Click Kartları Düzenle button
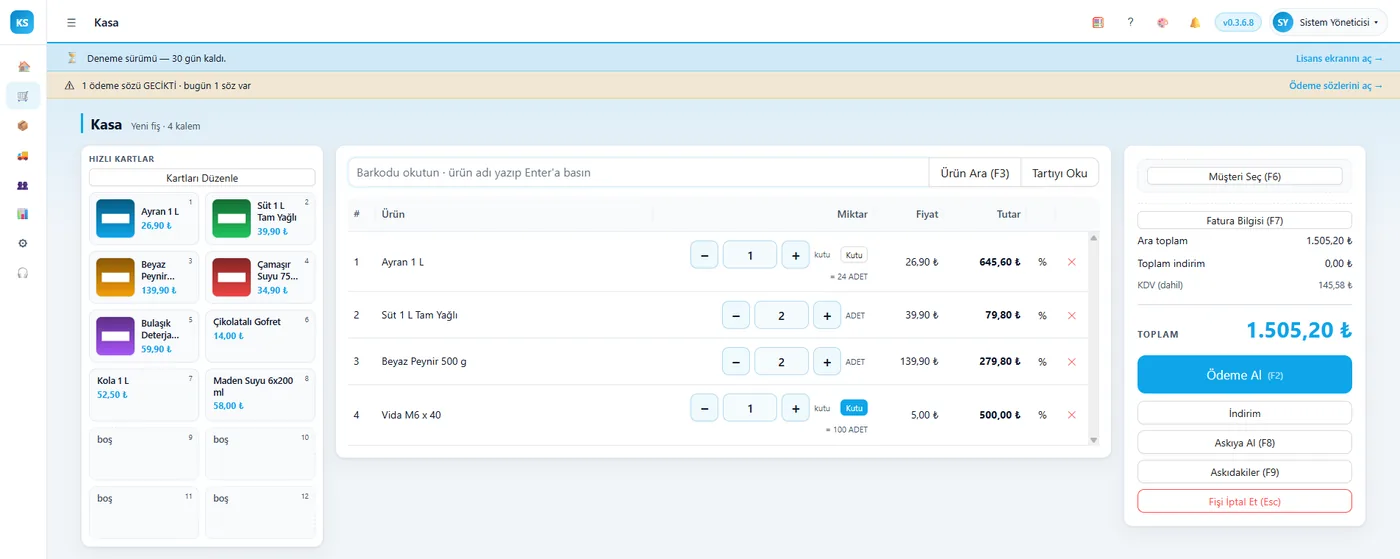 202,178
